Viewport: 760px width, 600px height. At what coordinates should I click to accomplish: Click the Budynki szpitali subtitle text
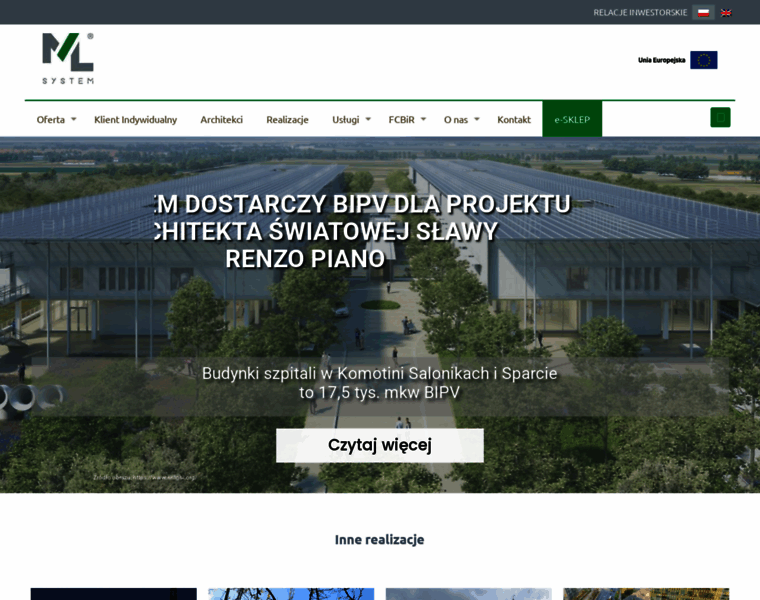(380, 383)
